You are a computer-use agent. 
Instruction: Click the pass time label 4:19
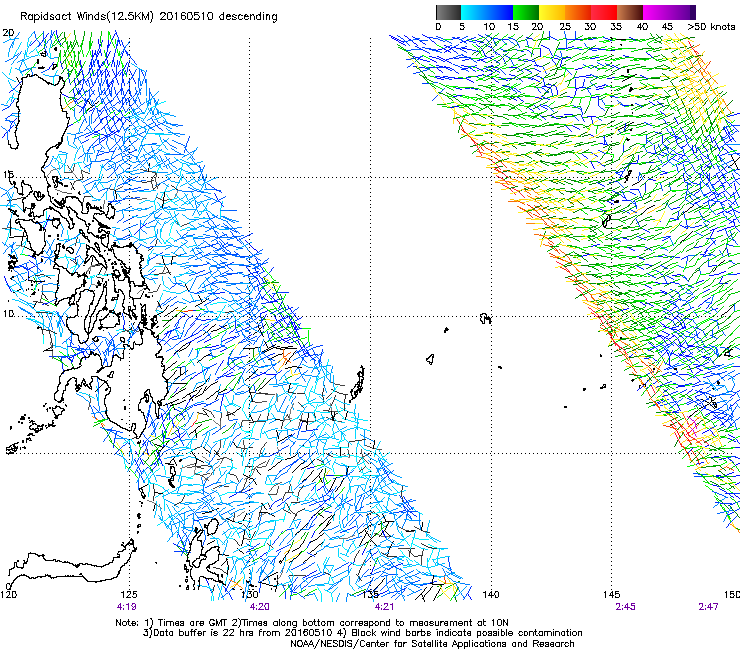tap(126, 607)
